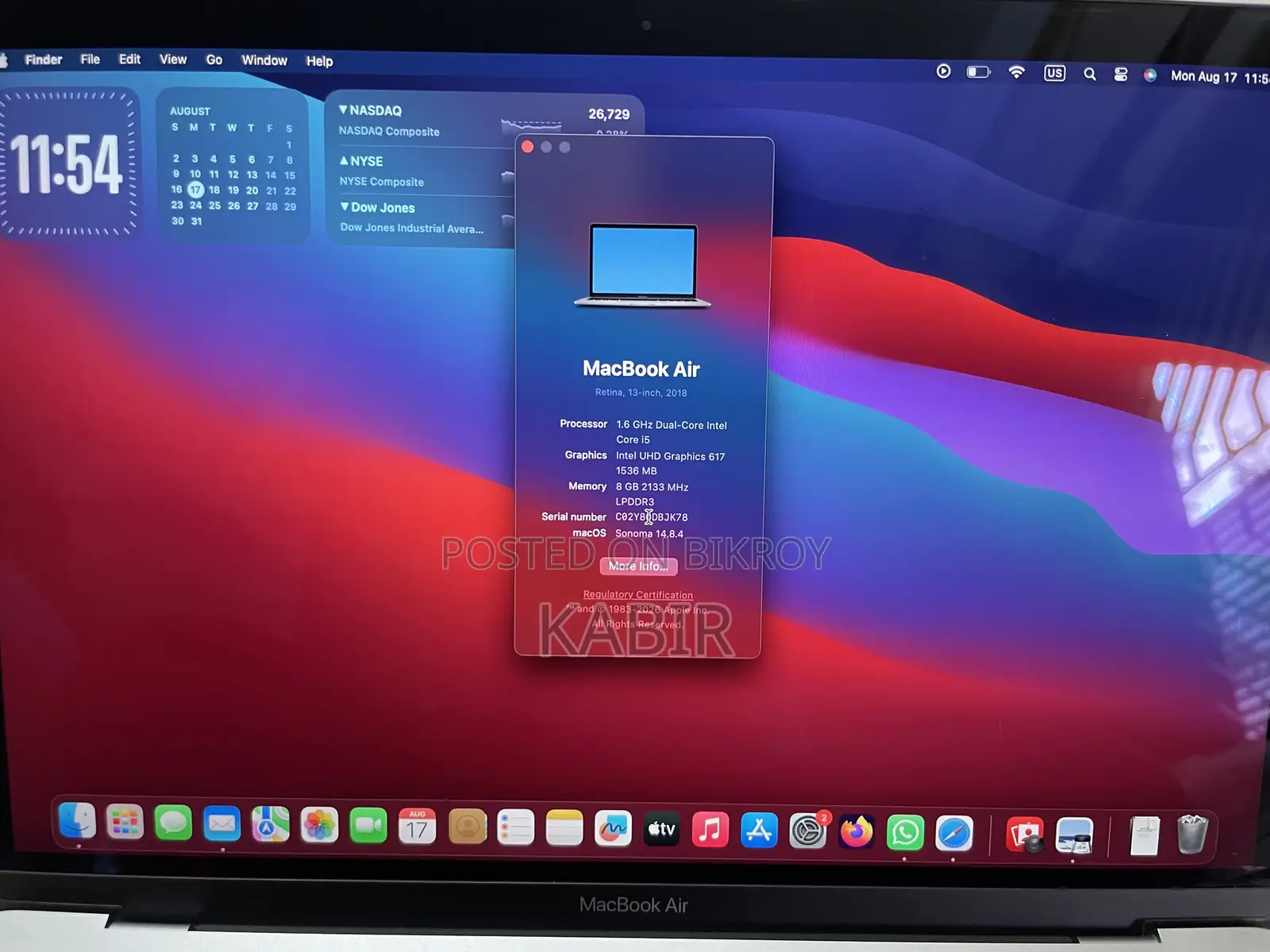The height and width of the screenshot is (952, 1270).
Task: Click the 'Intel UHD Graphics 617' value
Action: (671, 456)
